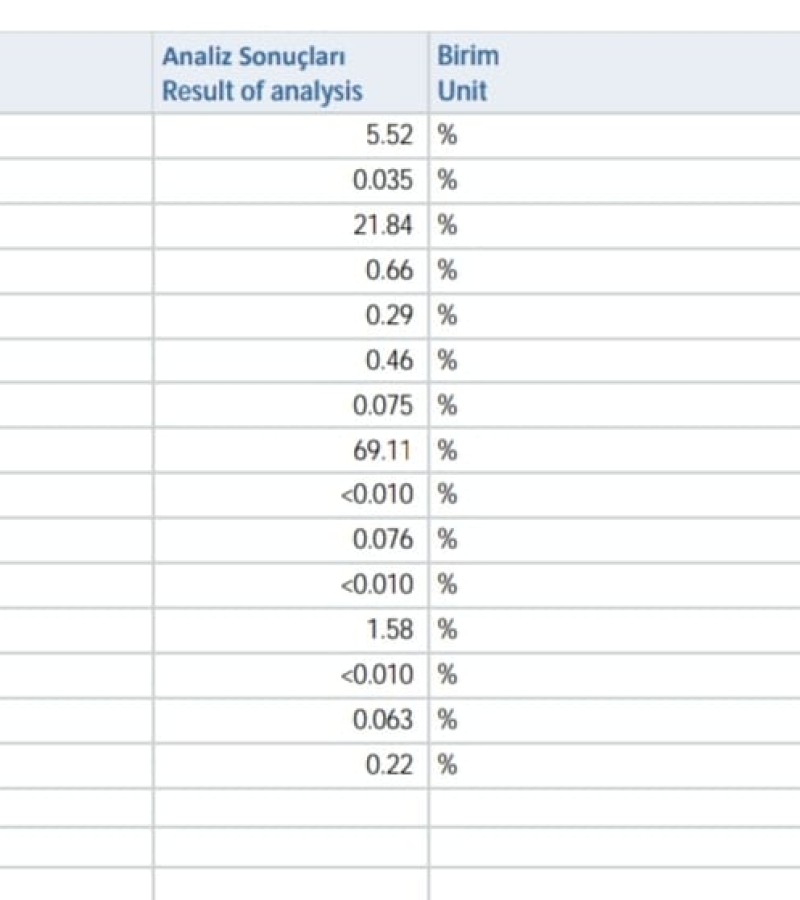This screenshot has width=800, height=900.
Task: Click the result cell reading 0.075
Action: click(290, 405)
